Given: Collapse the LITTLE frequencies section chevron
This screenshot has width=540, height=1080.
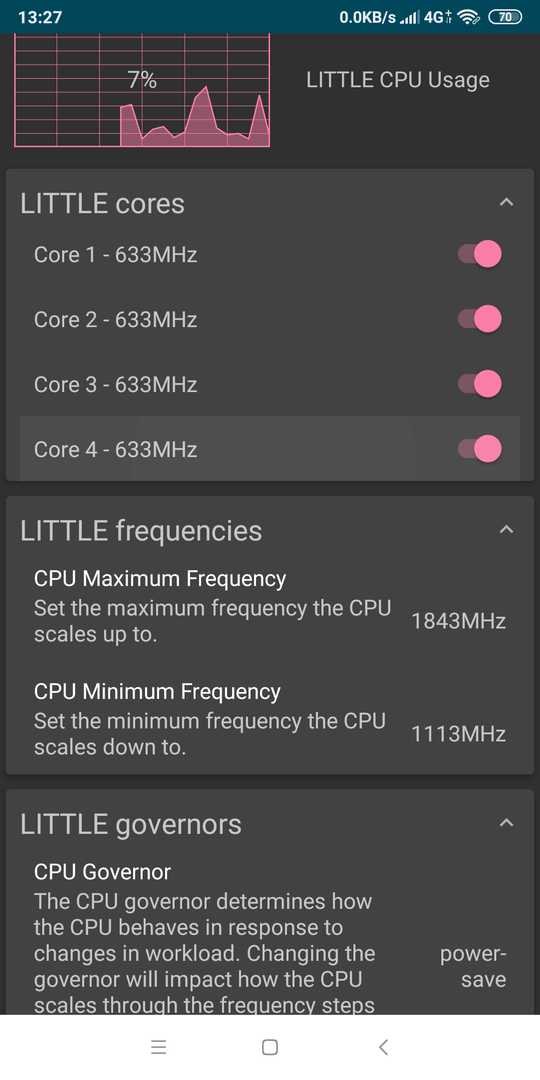Looking at the screenshot, I should [506, 530].
